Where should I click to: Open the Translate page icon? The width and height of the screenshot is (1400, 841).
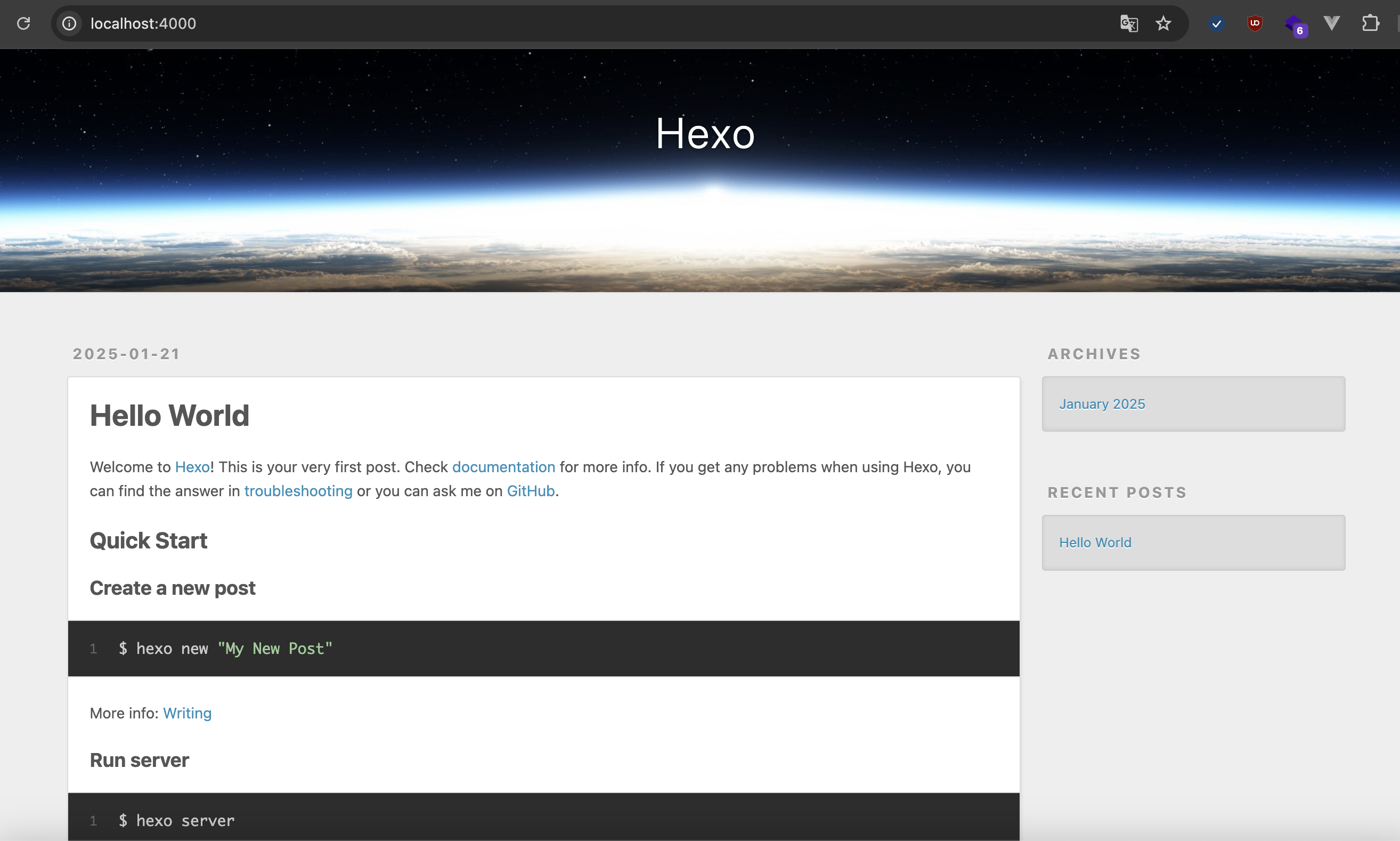[1129, 23]
